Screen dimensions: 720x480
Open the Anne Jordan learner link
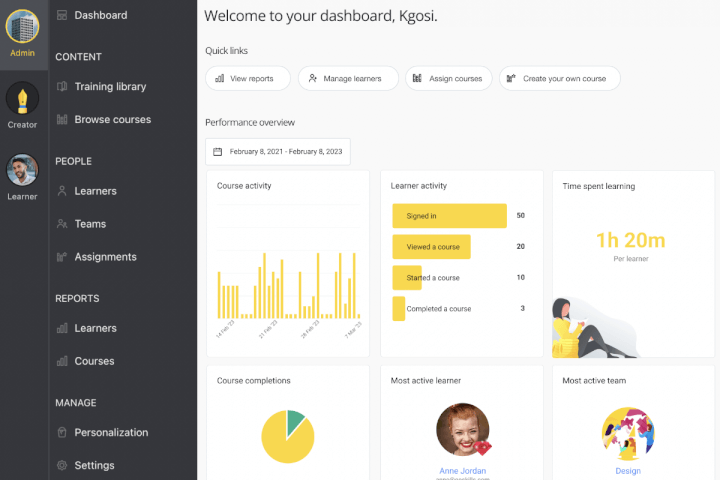click(x=462, y=471)
